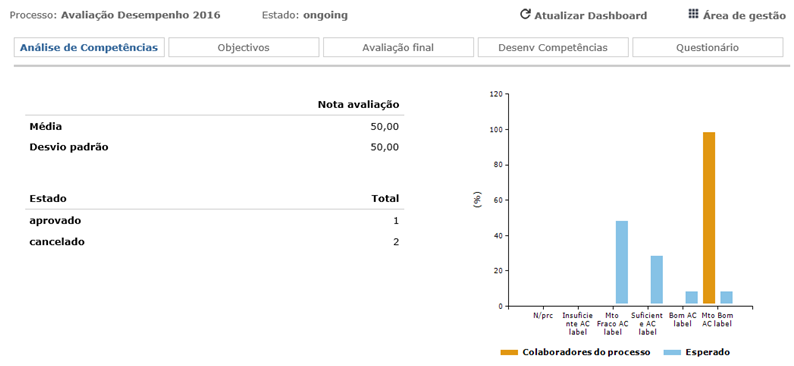Switch to the Objectivos tab
The image size is (794, 366).
(x=244, y=48)
